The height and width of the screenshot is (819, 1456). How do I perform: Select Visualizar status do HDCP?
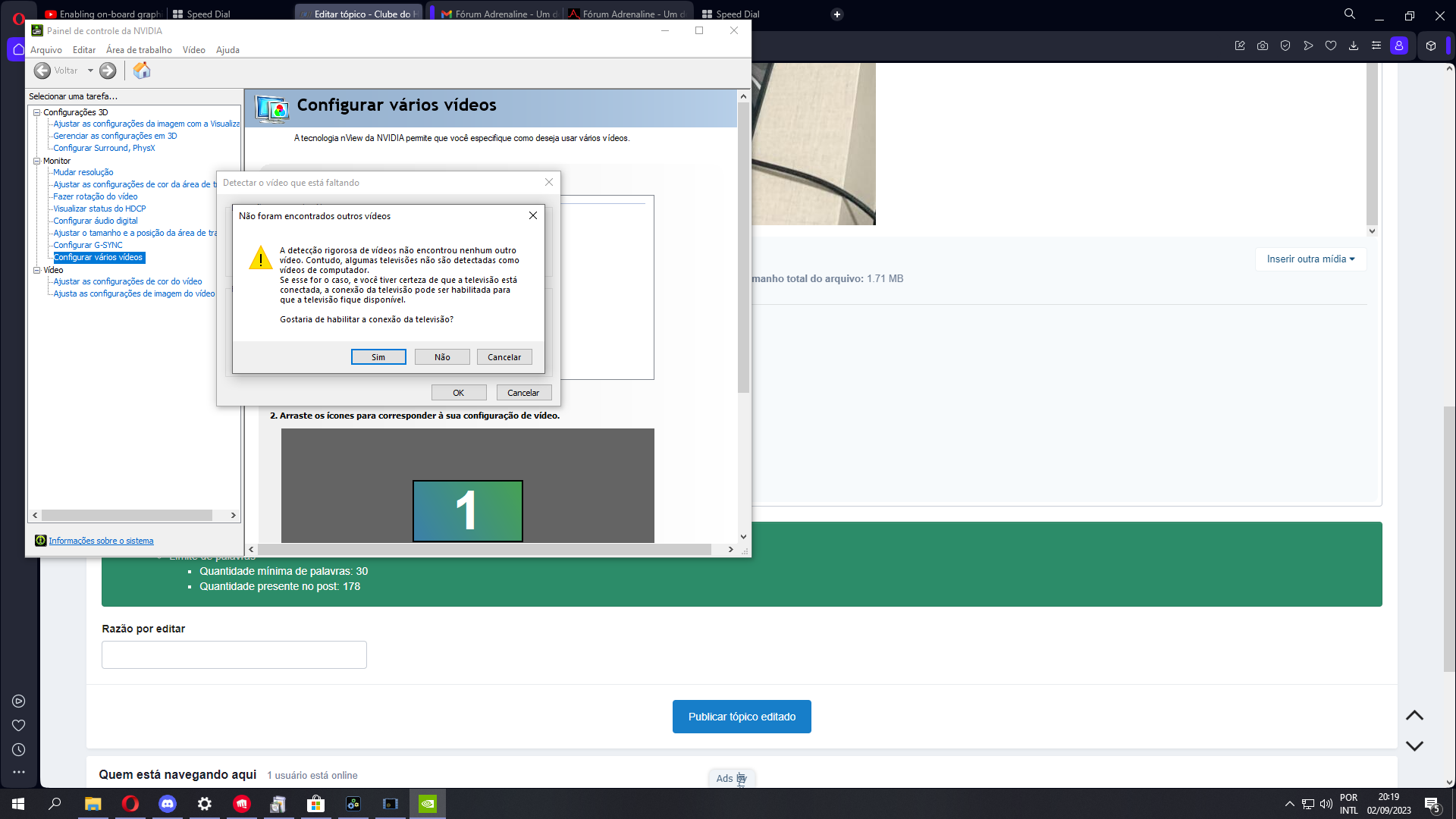click(x=99, y=209)
